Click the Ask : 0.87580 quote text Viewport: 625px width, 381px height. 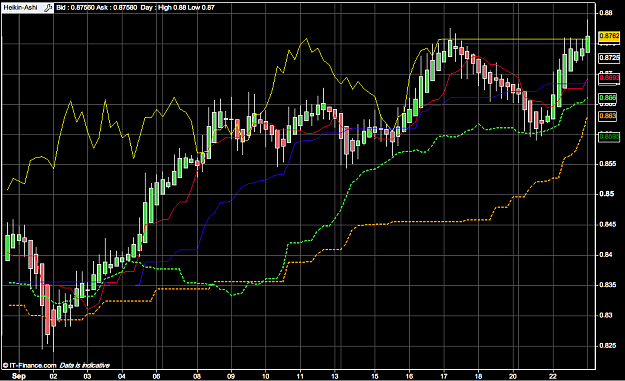click(x=116, y=8)
